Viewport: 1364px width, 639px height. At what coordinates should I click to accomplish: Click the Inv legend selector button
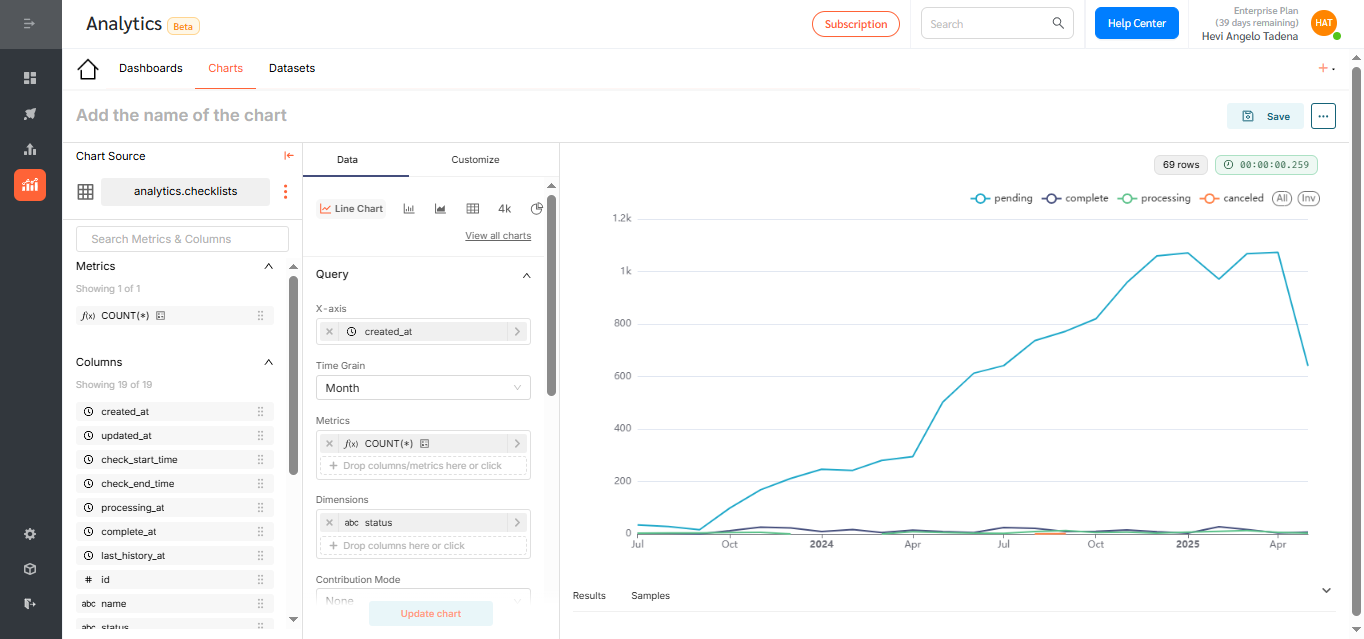coord(1308,199)
